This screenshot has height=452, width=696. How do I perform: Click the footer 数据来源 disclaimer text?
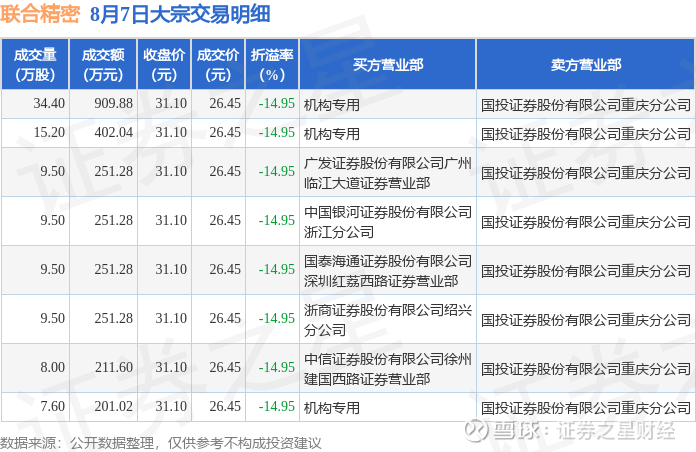click(161, 443)
